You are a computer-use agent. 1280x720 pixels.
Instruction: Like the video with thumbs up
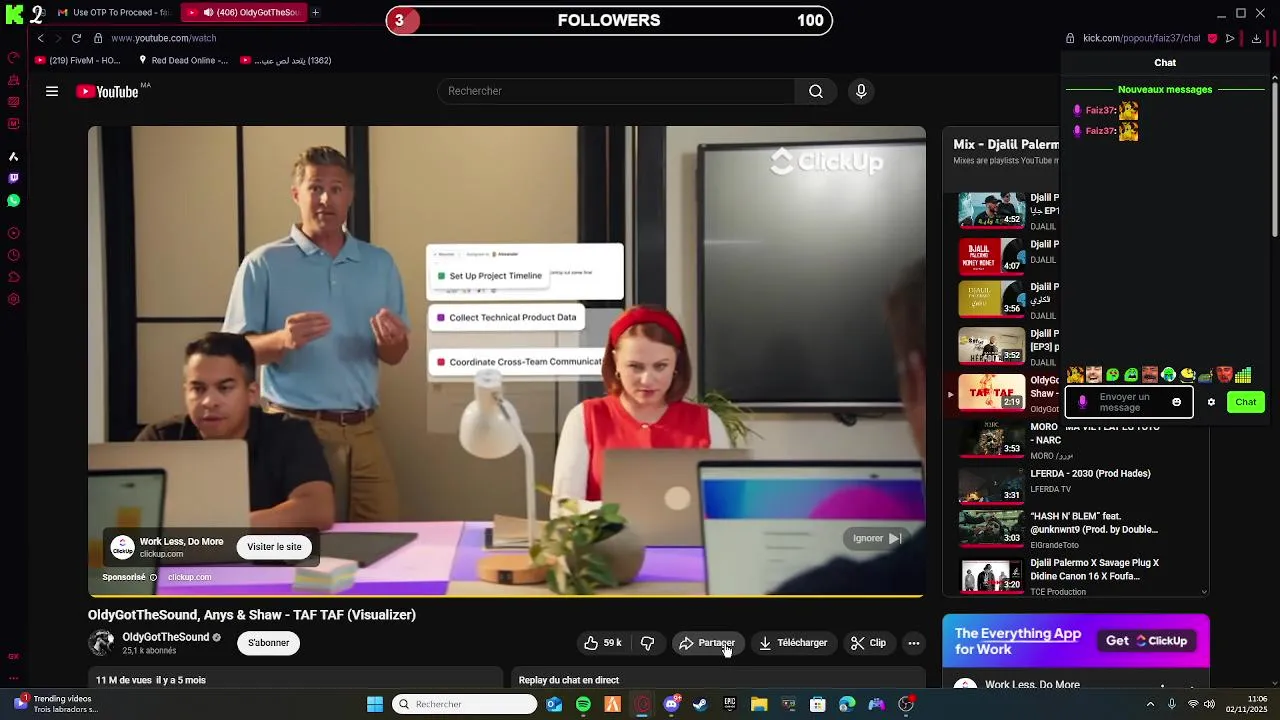point(603,643)
